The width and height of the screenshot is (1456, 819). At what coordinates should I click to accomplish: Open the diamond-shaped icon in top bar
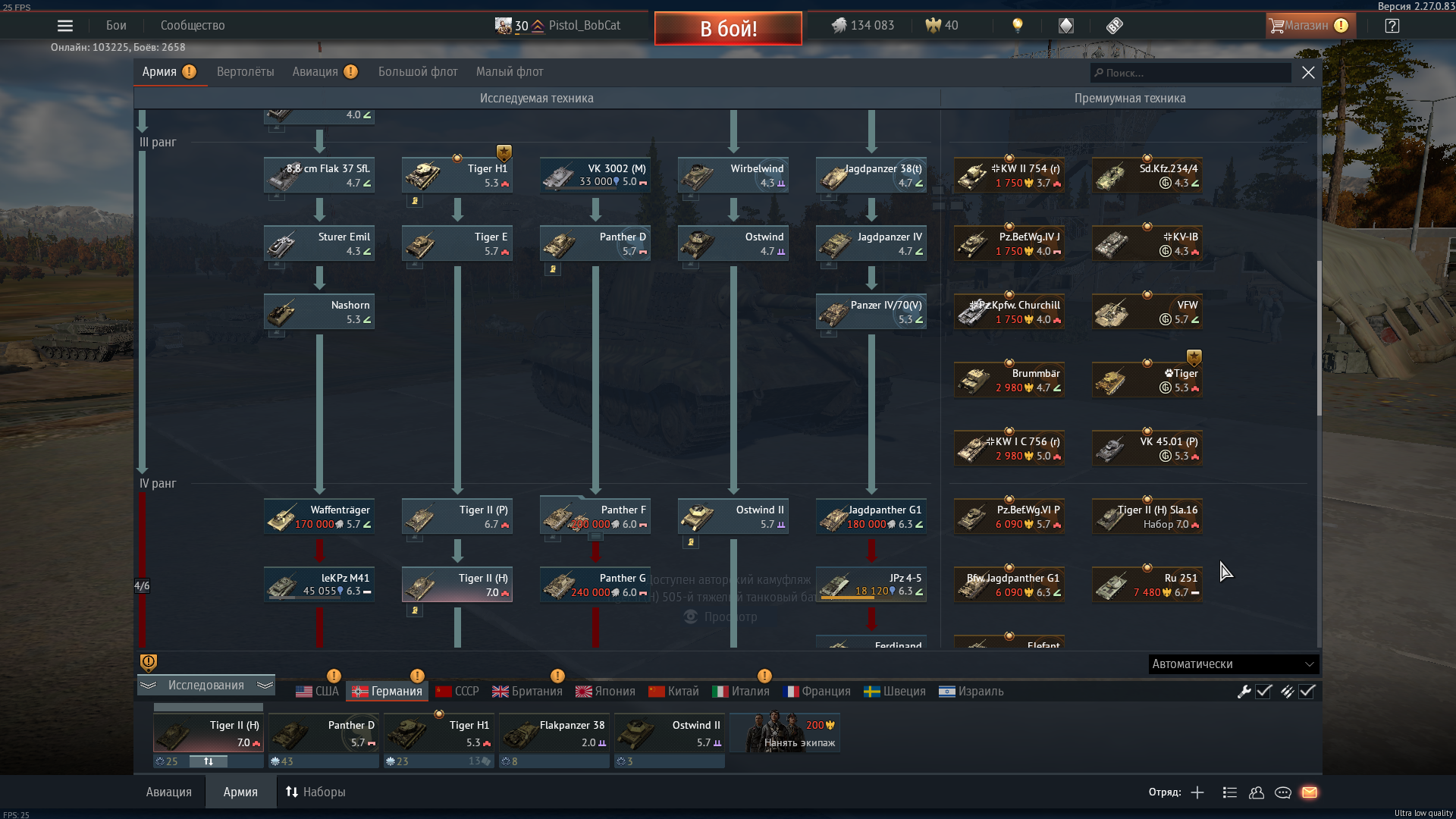[1066, 26]
